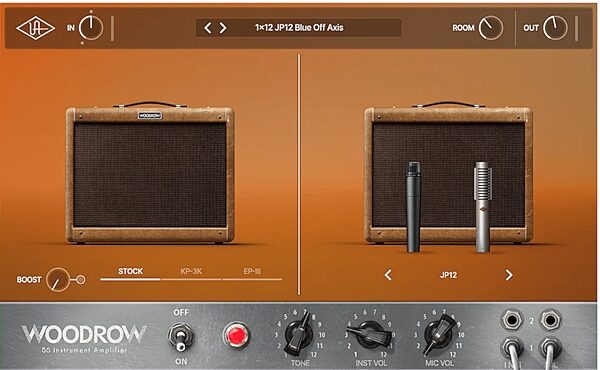
Task: Turn the ROOM knob
Action: (x=491, y=28)
